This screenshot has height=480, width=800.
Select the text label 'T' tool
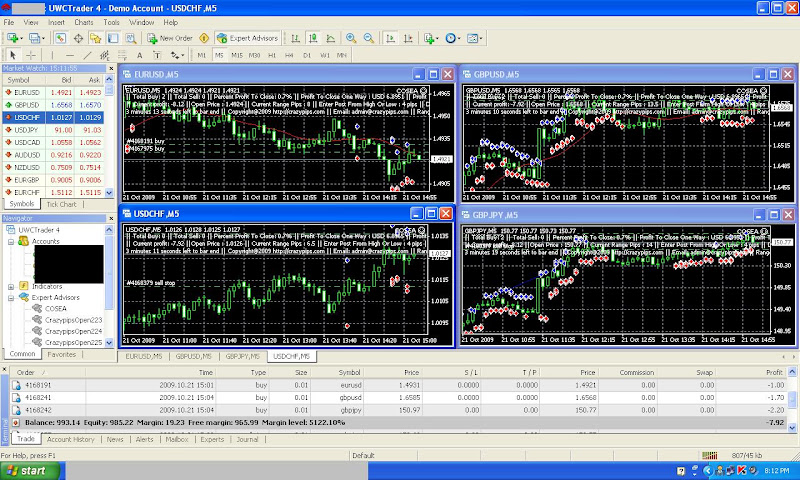click(157, 55)
